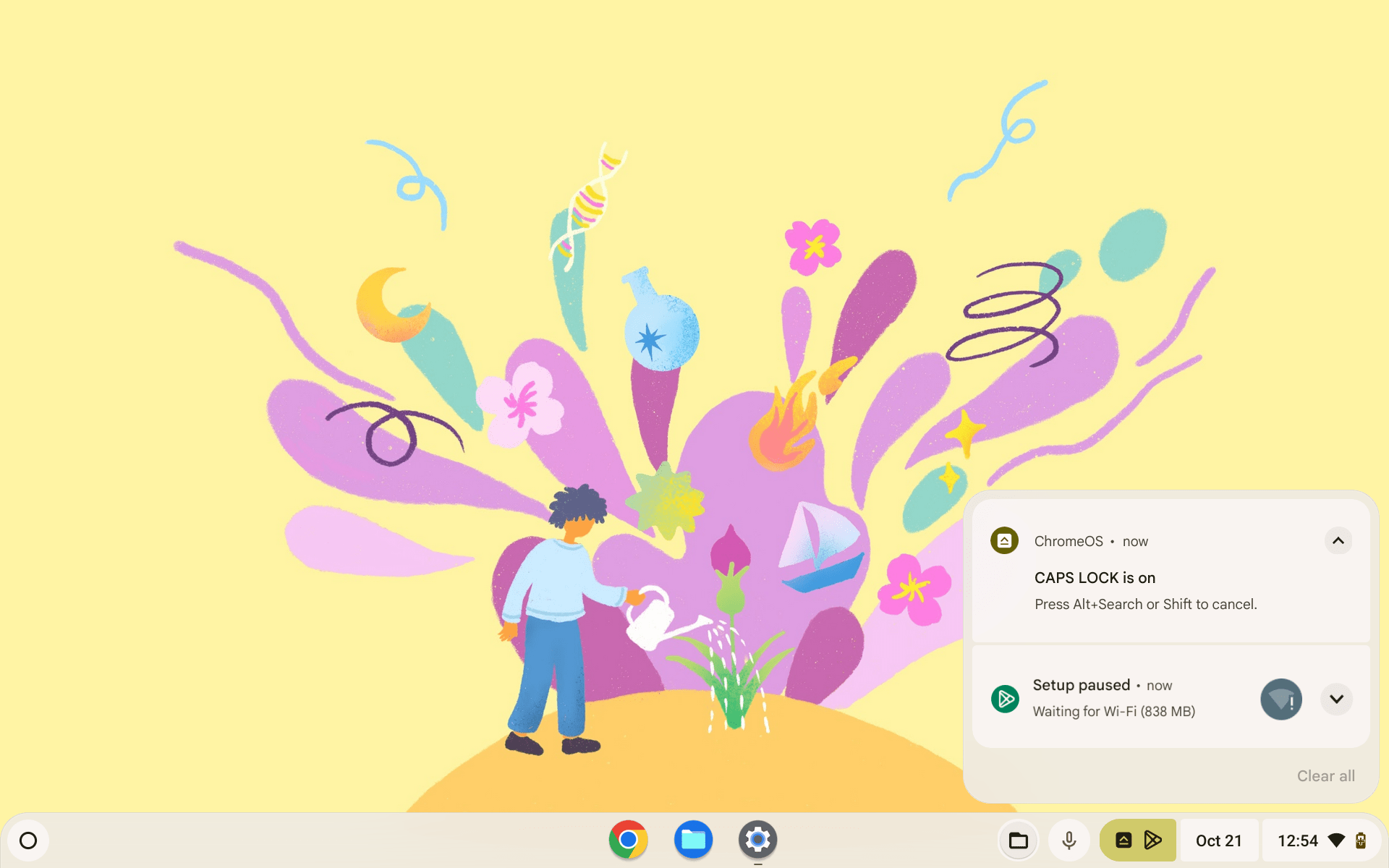Open the Chrome browser from the shelf
Image resolution: width=1389 pixels, height=868 pixels.
629,840
